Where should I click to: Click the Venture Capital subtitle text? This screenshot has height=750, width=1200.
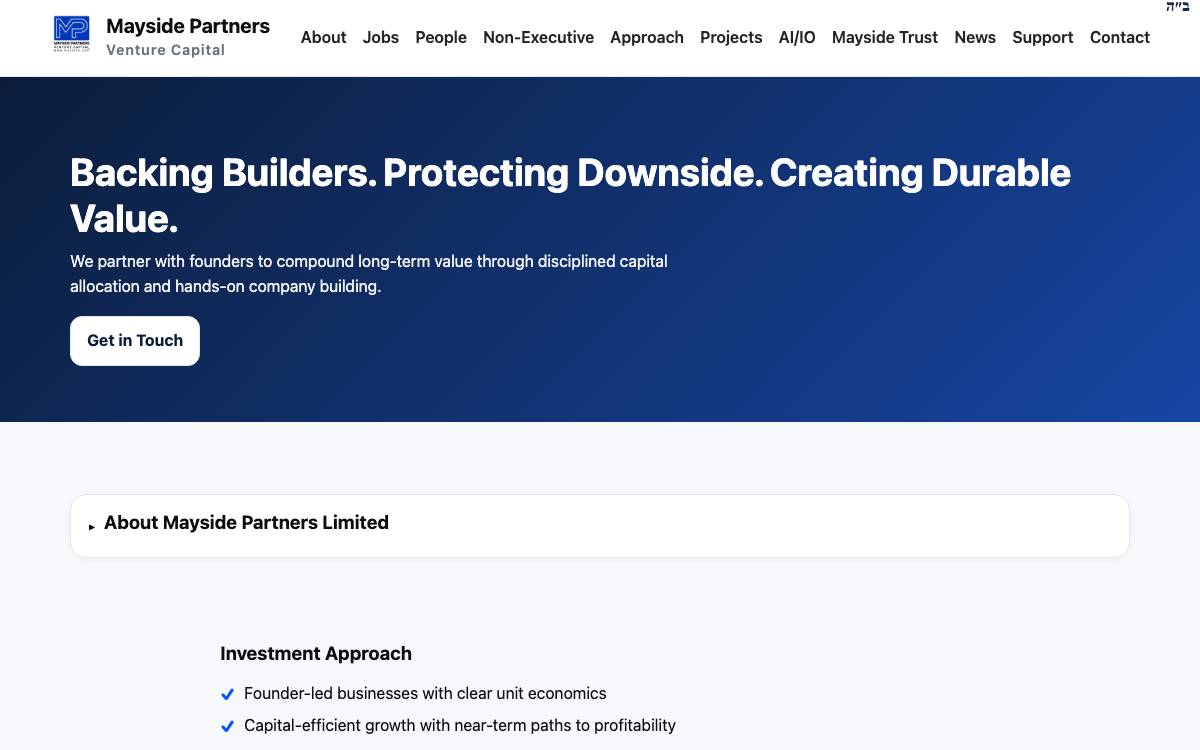(166, 50)
